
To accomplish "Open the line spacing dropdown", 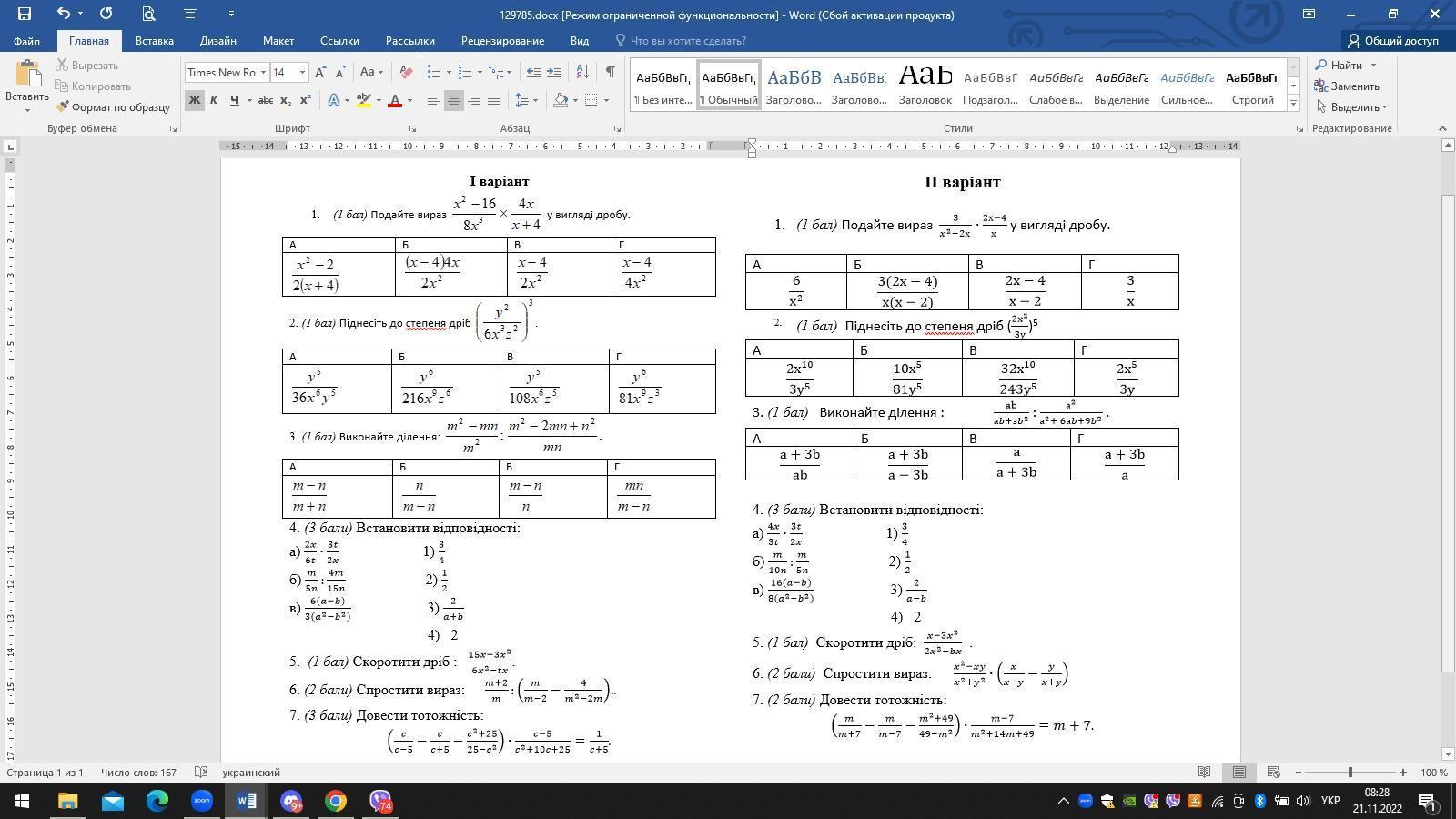I will pyautogui.click(x=535, y=100).
